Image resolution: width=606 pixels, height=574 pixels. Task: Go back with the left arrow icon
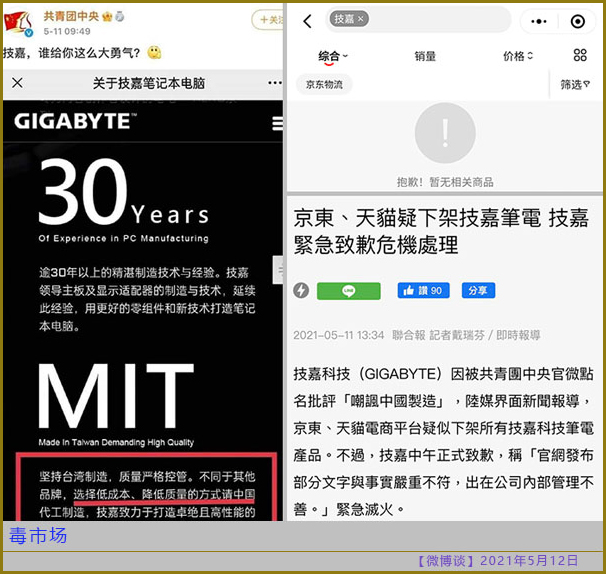click(x=308, y=21)
